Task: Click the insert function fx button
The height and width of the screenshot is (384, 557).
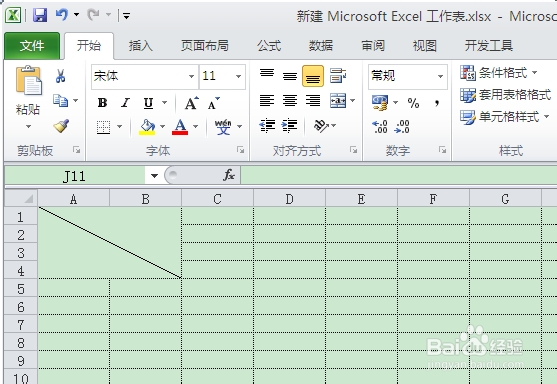Action: point(229,175)
